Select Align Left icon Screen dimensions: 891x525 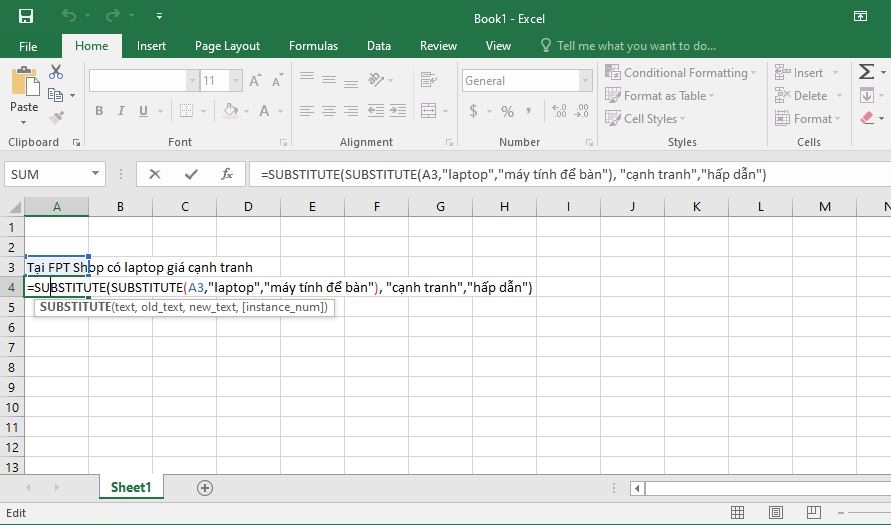(307, 111)
